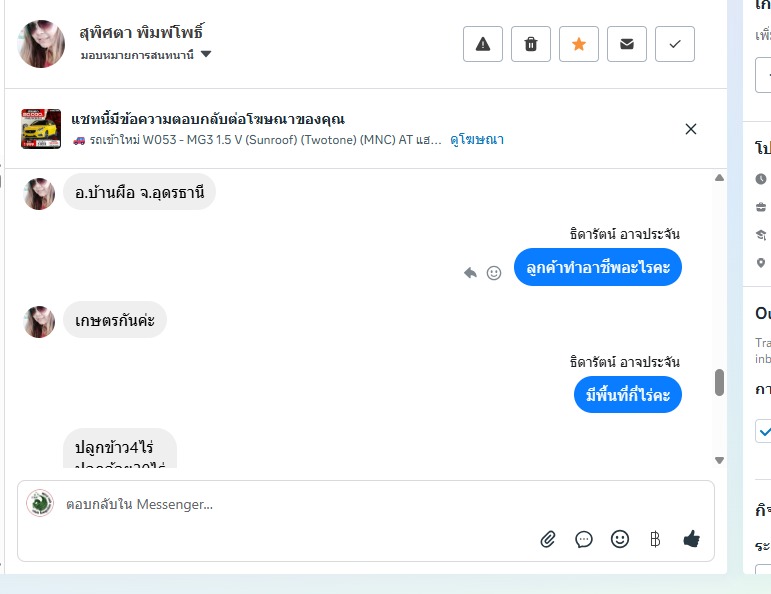Tick the checked checkbox in right panel
The width and height of the screenshot is (771, 594).
pos(764,431)
